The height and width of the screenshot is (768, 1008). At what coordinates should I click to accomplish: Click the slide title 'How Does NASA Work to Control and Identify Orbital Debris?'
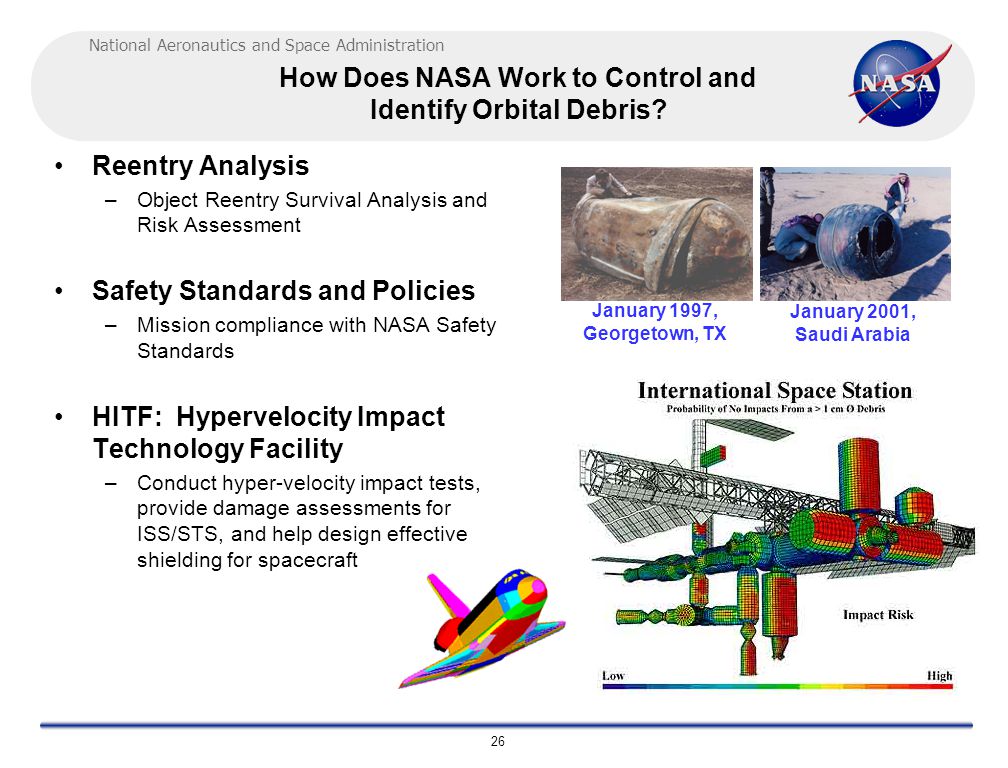(518, 93)
